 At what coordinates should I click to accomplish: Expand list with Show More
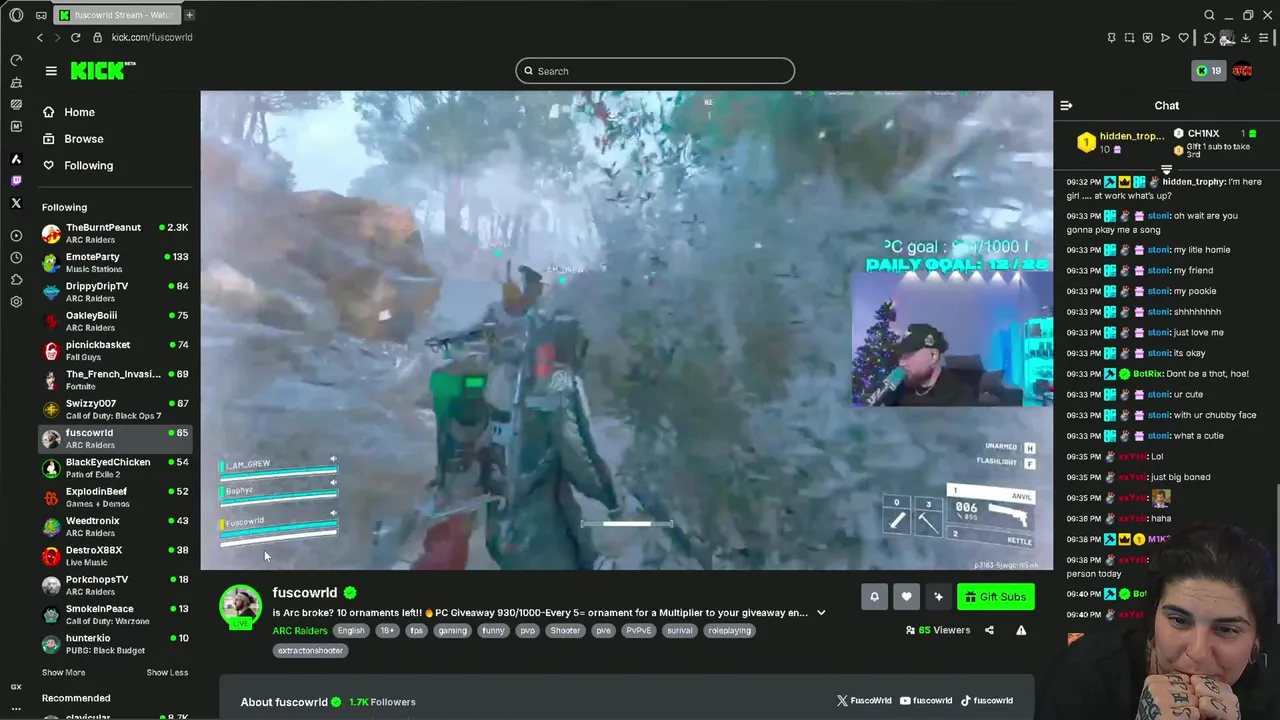63,672
